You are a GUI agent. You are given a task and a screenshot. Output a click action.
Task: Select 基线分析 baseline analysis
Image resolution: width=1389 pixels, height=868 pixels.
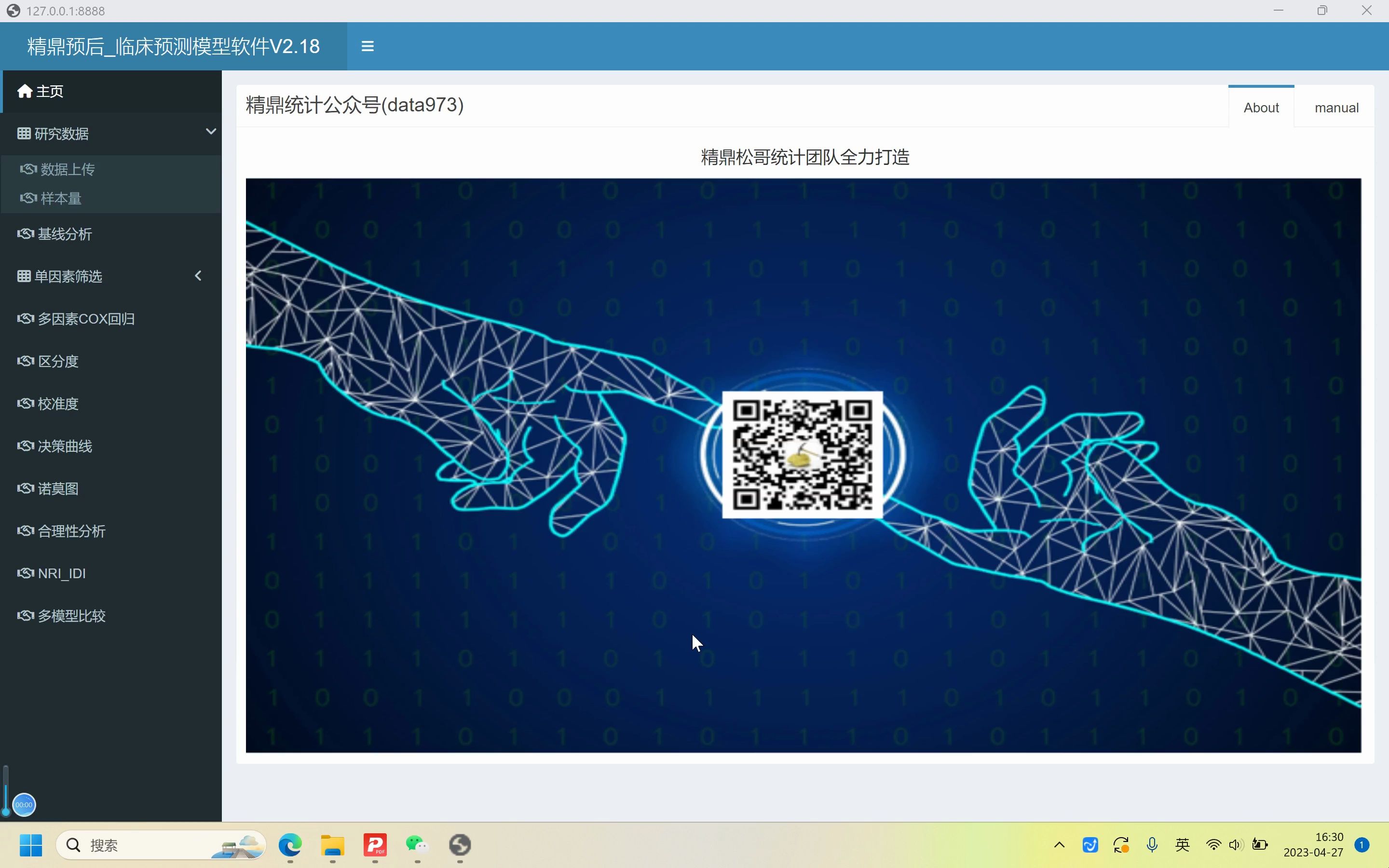[x=64, y=234]
